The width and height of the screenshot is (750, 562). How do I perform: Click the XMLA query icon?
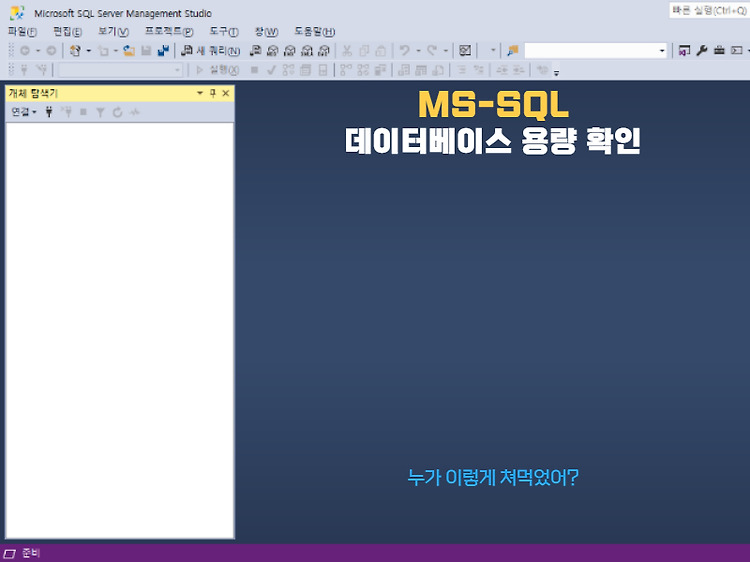pyautogui.click(x=307, y=50)
